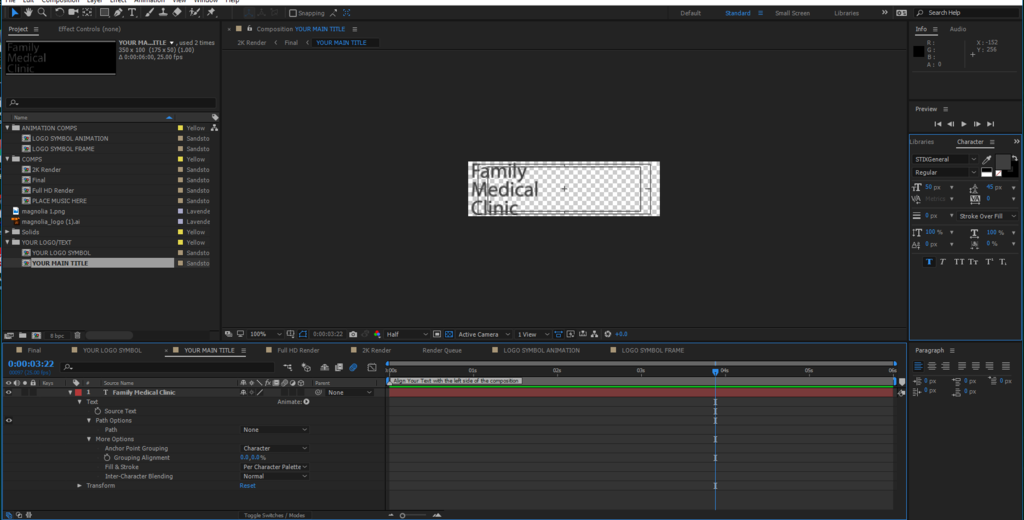Click Reset next to Transform

pyautogui.click(x=247, y=485)
